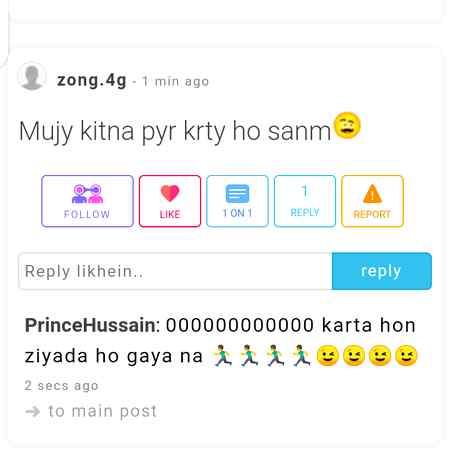Submit with the blue reply button
This screenshot has width=450, height=458.
382,271
